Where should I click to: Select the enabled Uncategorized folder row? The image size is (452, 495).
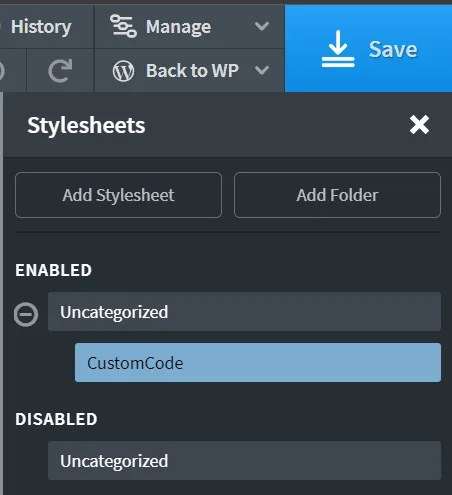pos(244,312)
